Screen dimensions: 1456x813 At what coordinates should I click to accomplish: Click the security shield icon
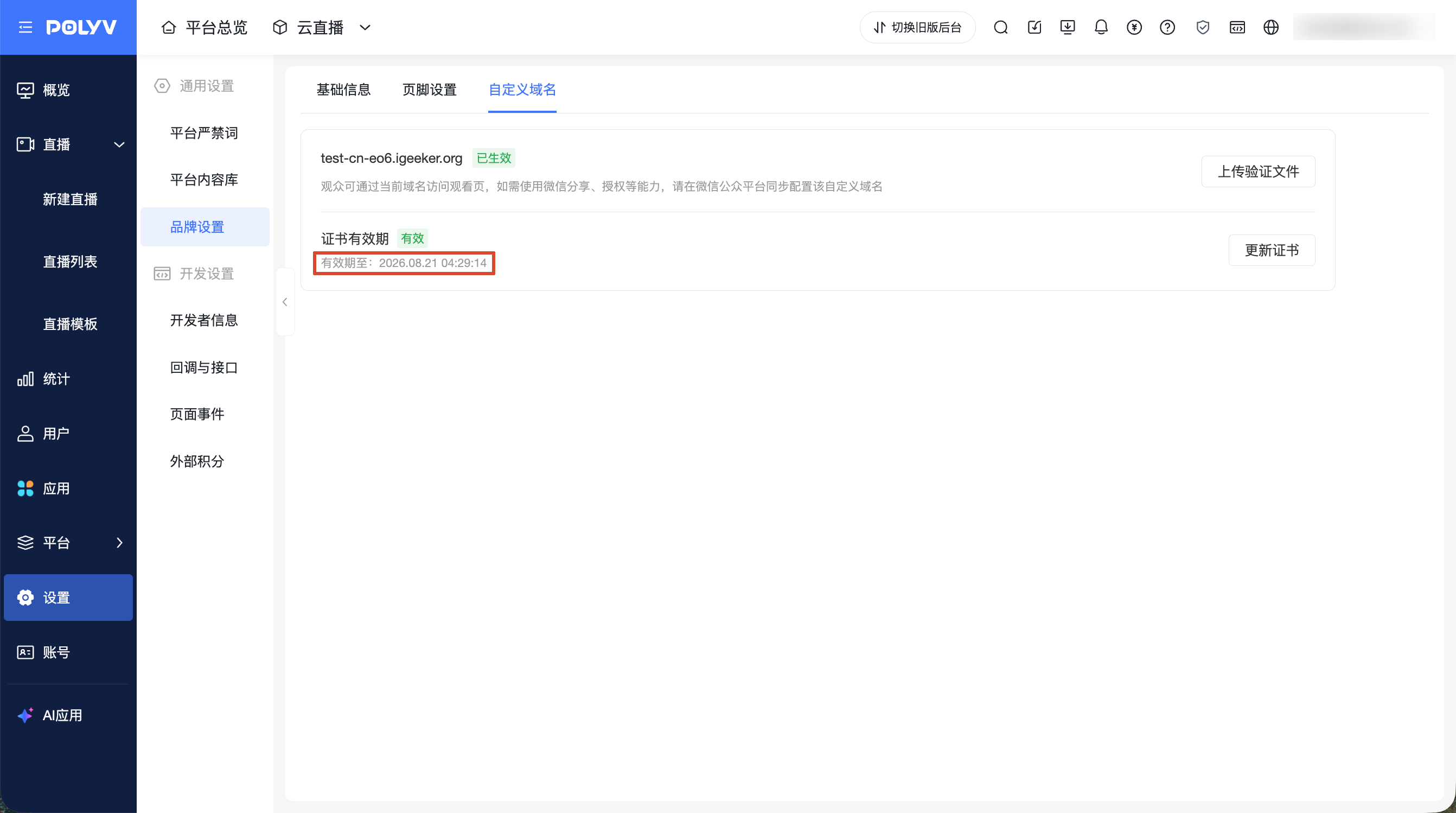click(x=1203, y=27)
